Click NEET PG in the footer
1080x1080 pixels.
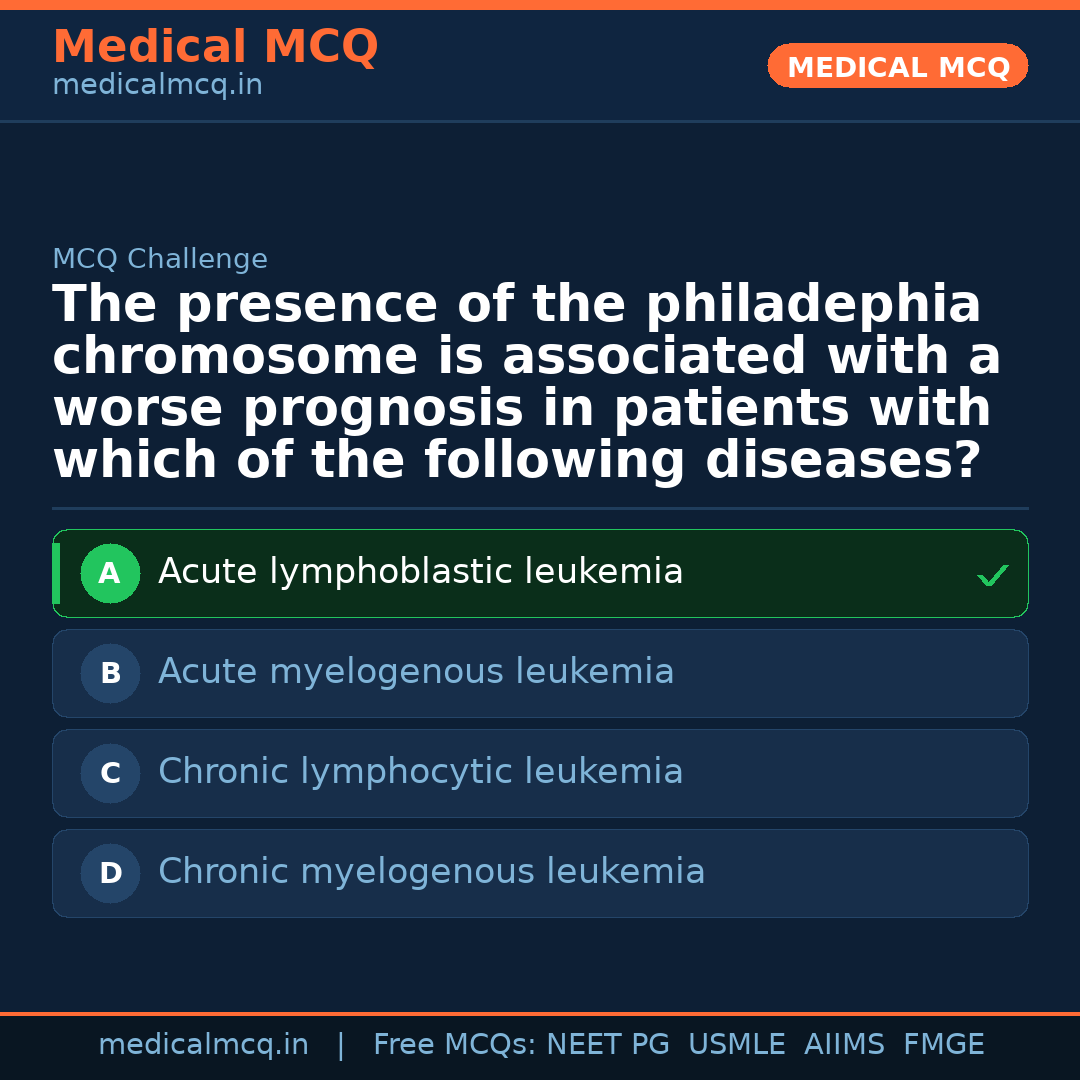pos(608,1045)
